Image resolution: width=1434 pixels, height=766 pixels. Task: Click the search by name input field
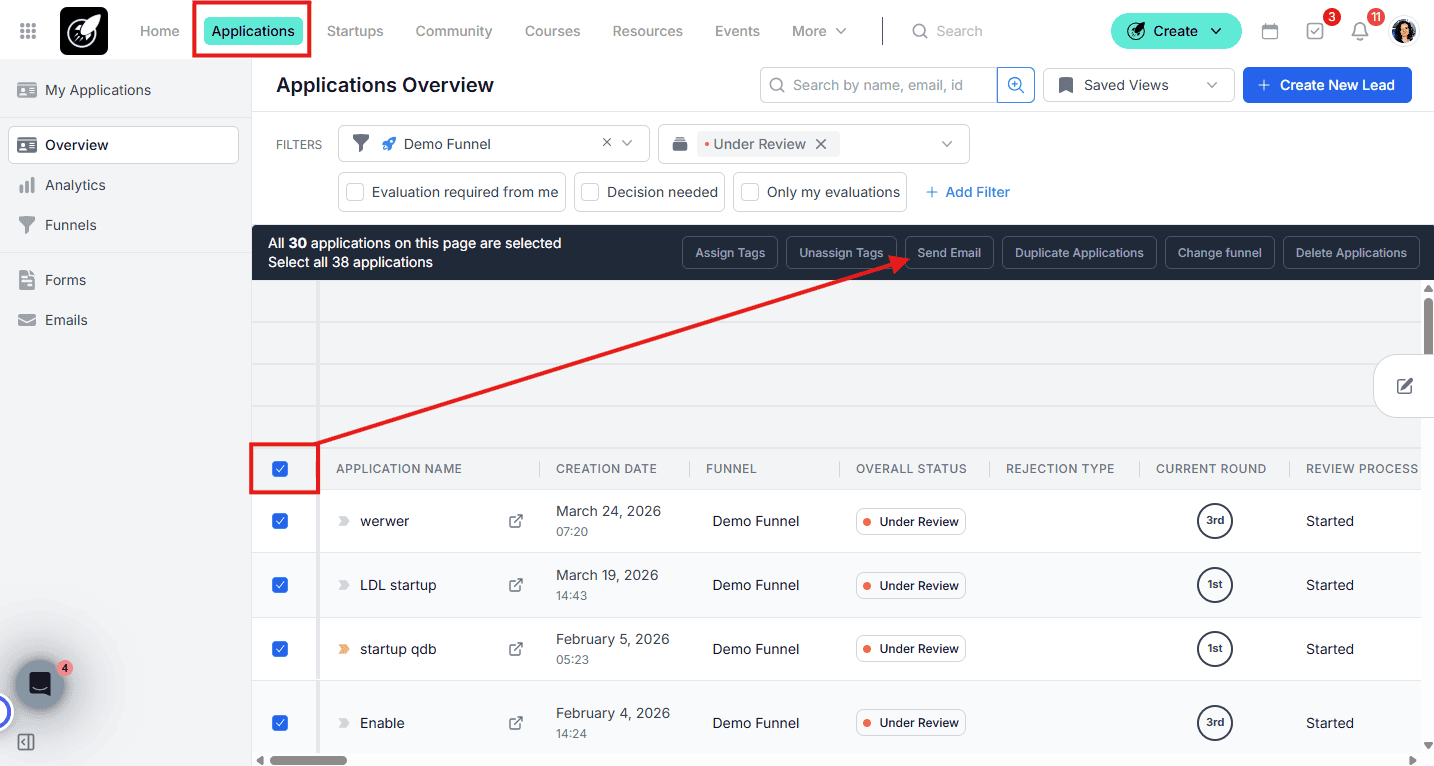[x=878, y=85]
